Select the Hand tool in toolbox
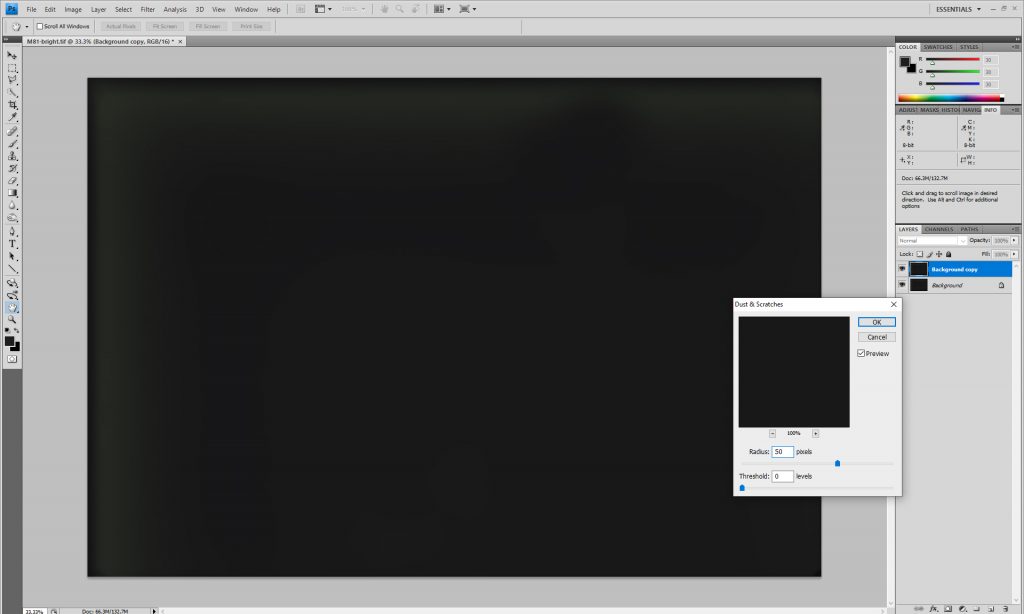 point(12,308)
